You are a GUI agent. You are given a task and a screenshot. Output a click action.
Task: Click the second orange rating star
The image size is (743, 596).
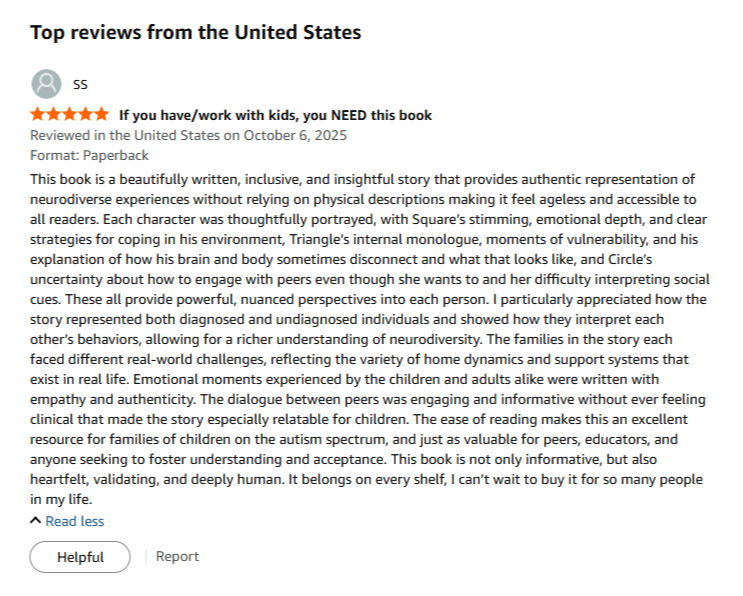click(54, 114)
